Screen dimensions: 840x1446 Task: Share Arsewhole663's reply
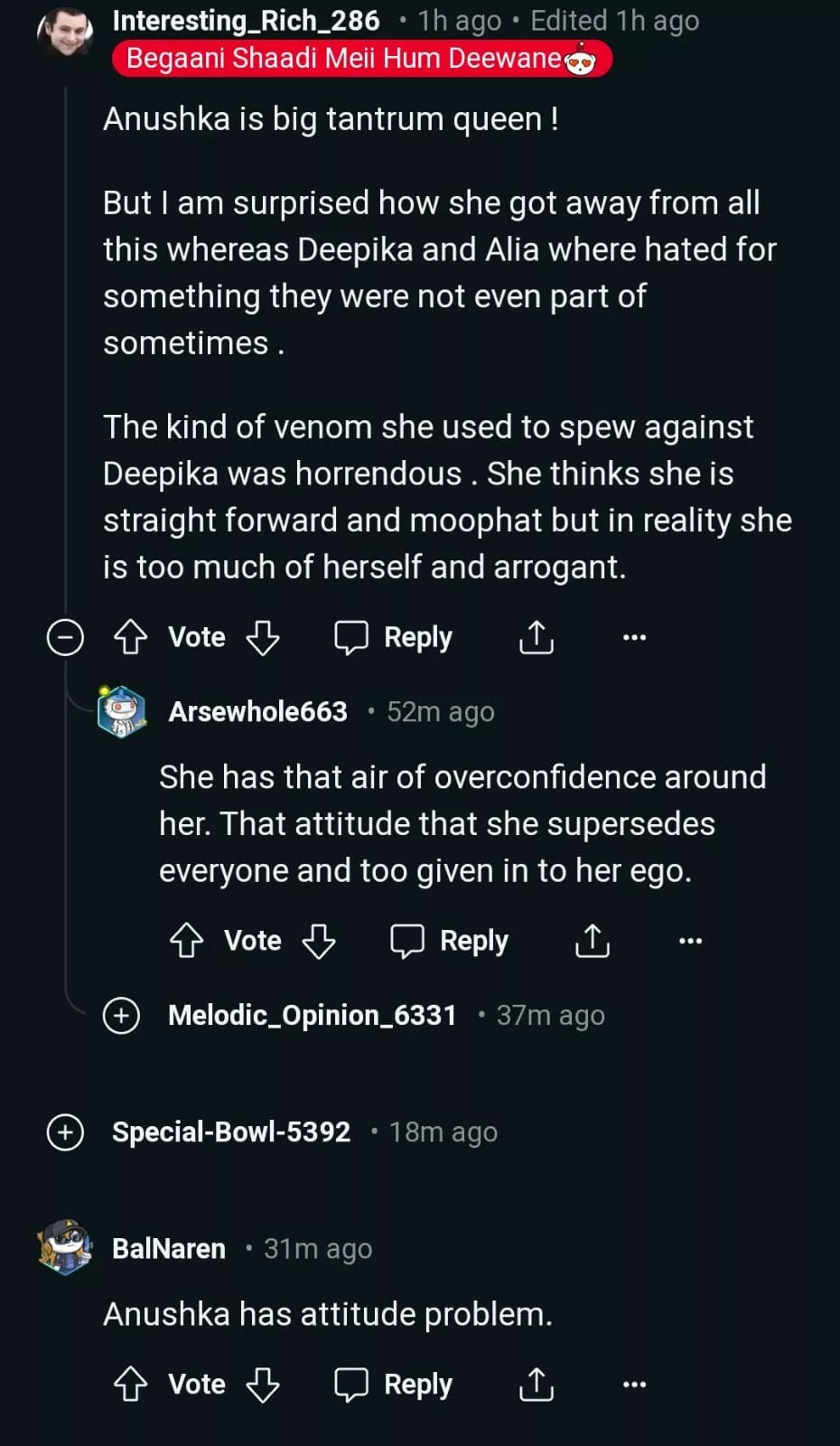point(593,941)
